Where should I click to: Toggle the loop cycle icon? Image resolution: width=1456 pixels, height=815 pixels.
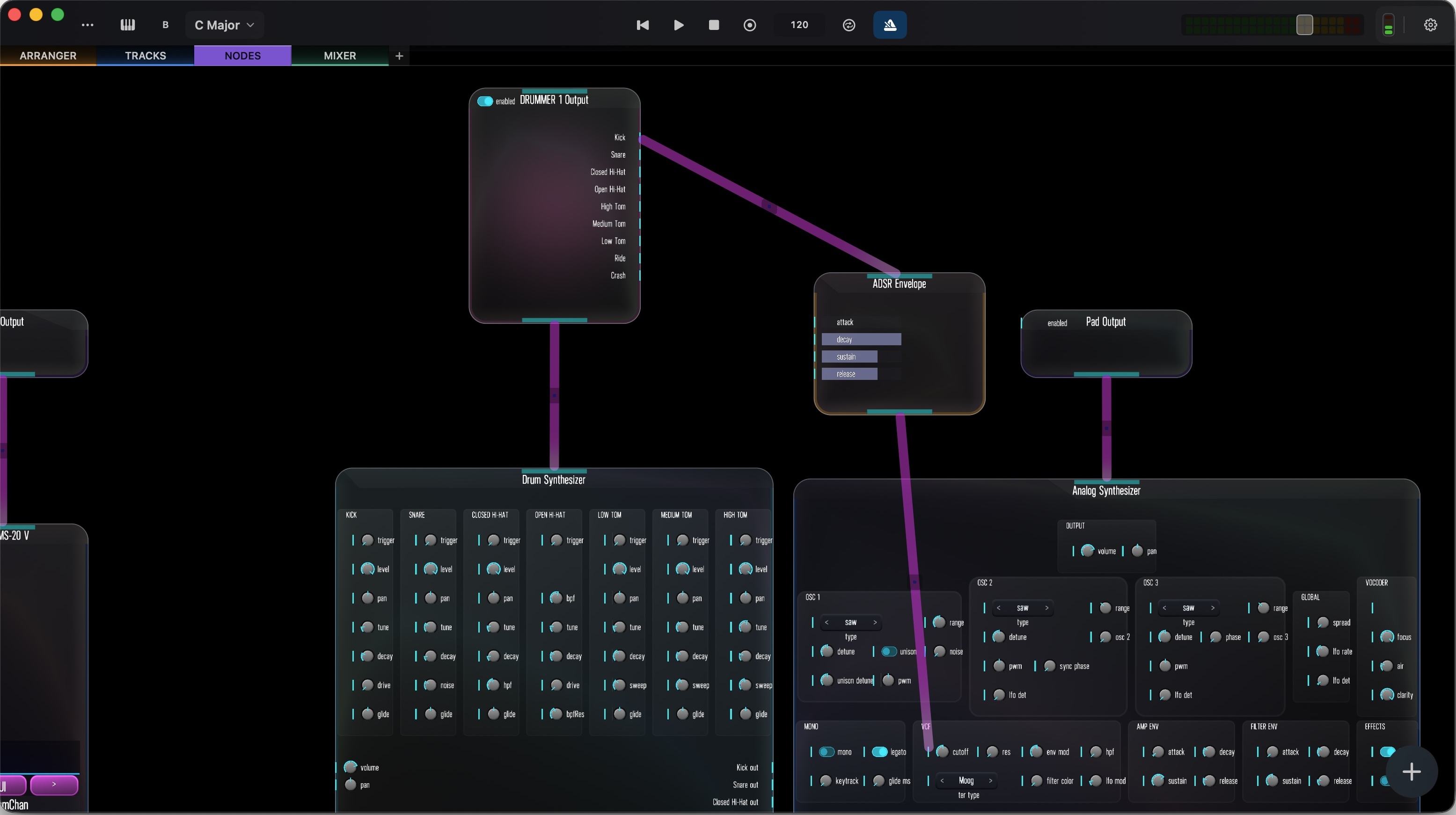849,25
